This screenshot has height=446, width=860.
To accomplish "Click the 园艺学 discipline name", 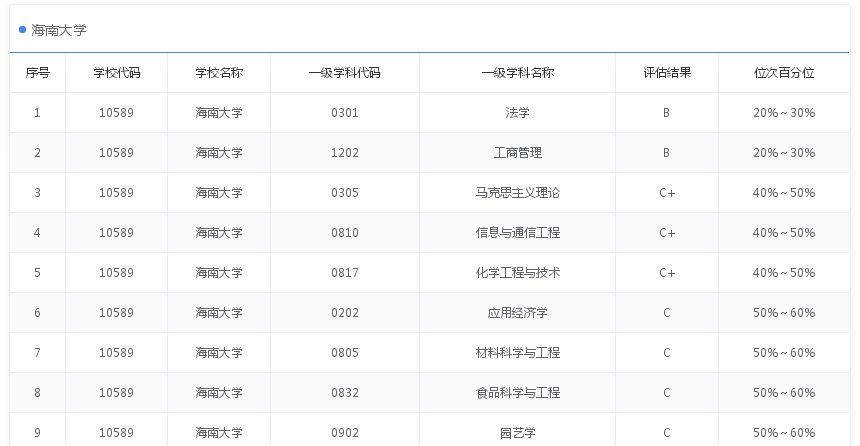I will [x=517, y=433].
